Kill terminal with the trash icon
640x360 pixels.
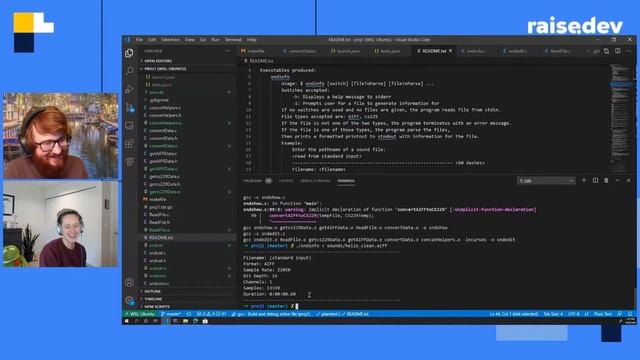click(x=606, y=180)
